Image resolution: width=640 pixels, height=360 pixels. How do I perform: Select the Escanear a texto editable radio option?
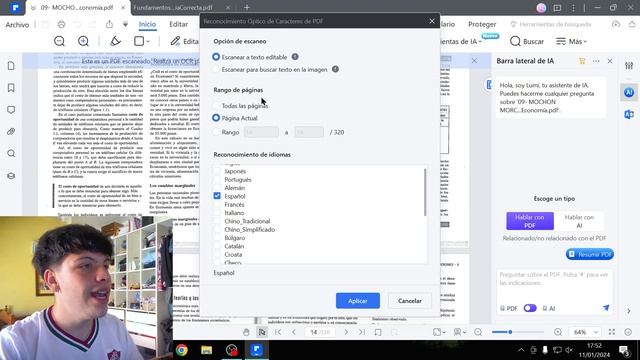coord(216,57)
